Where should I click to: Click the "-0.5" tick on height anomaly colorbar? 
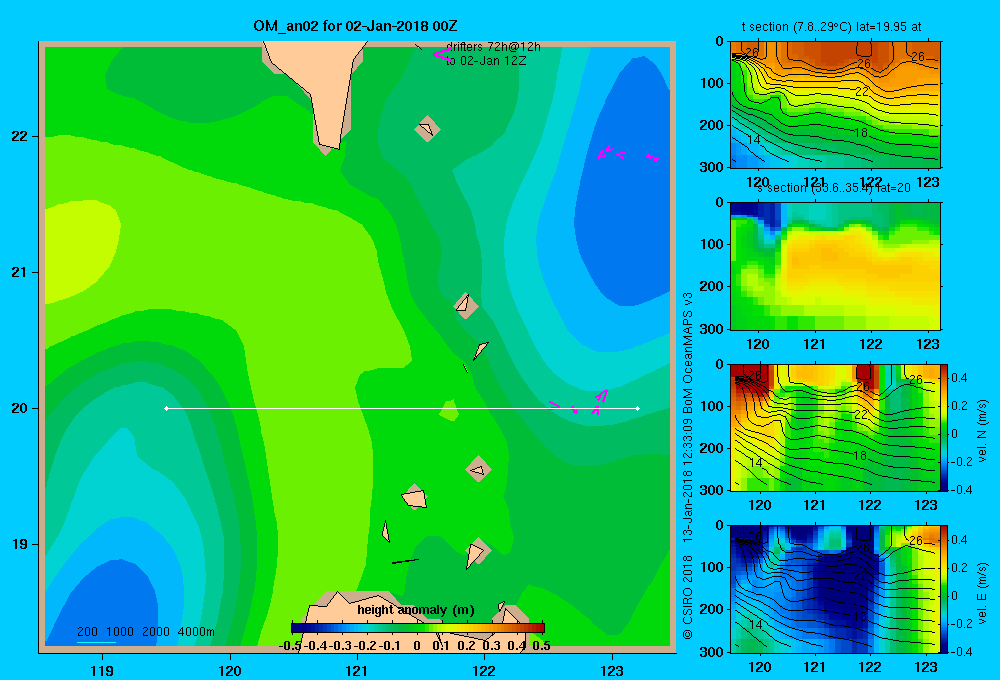pyautogui.click(x=290, y=646)
